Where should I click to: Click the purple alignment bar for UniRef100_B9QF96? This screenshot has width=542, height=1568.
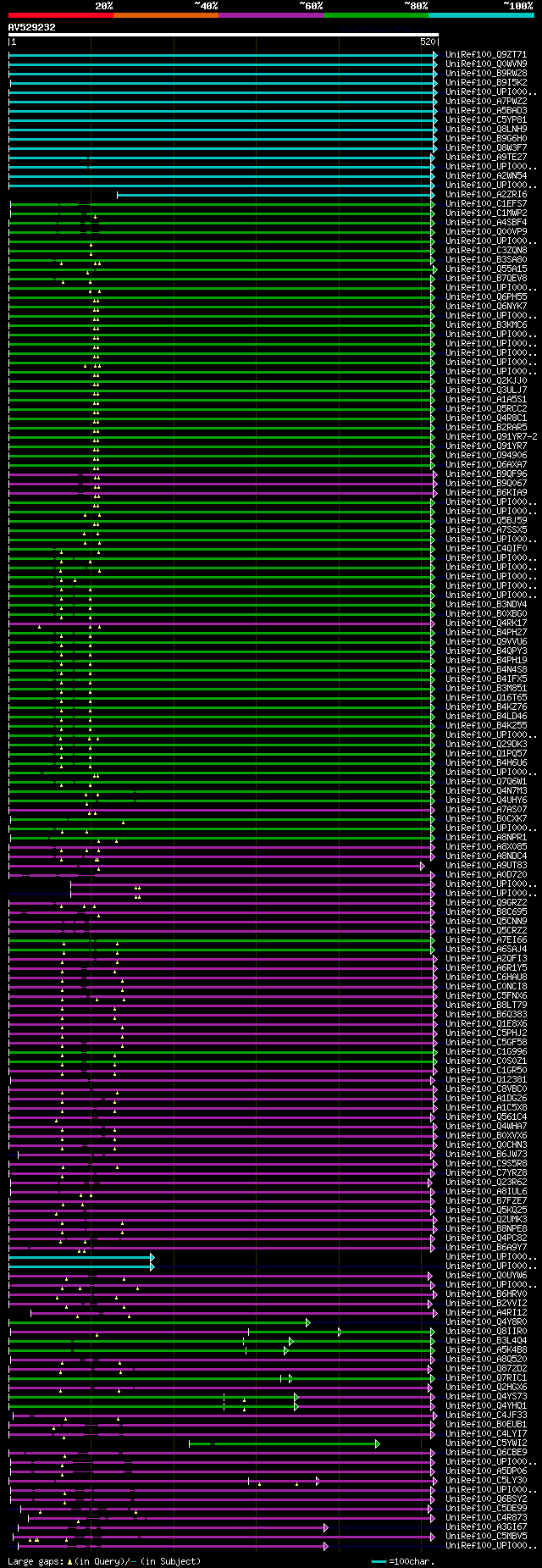[x=222, y=474]
